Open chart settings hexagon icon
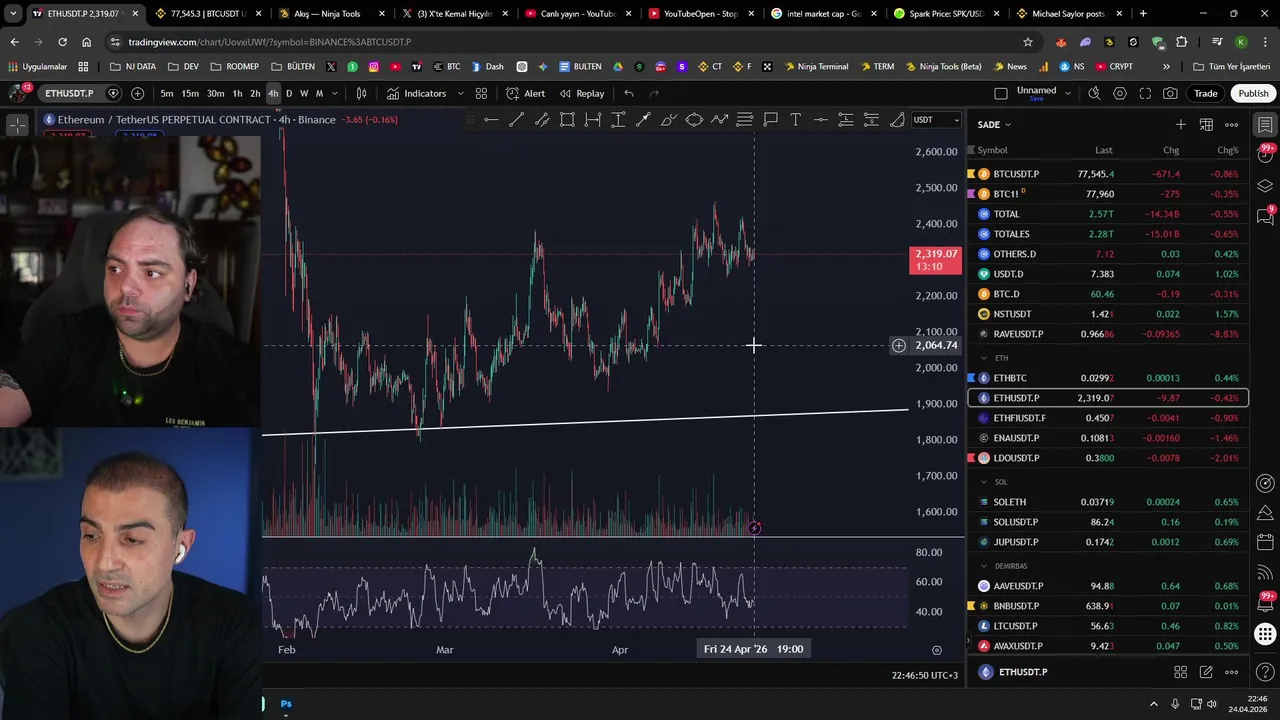Screen dimensions: 1280x720 pos(1120,93)
